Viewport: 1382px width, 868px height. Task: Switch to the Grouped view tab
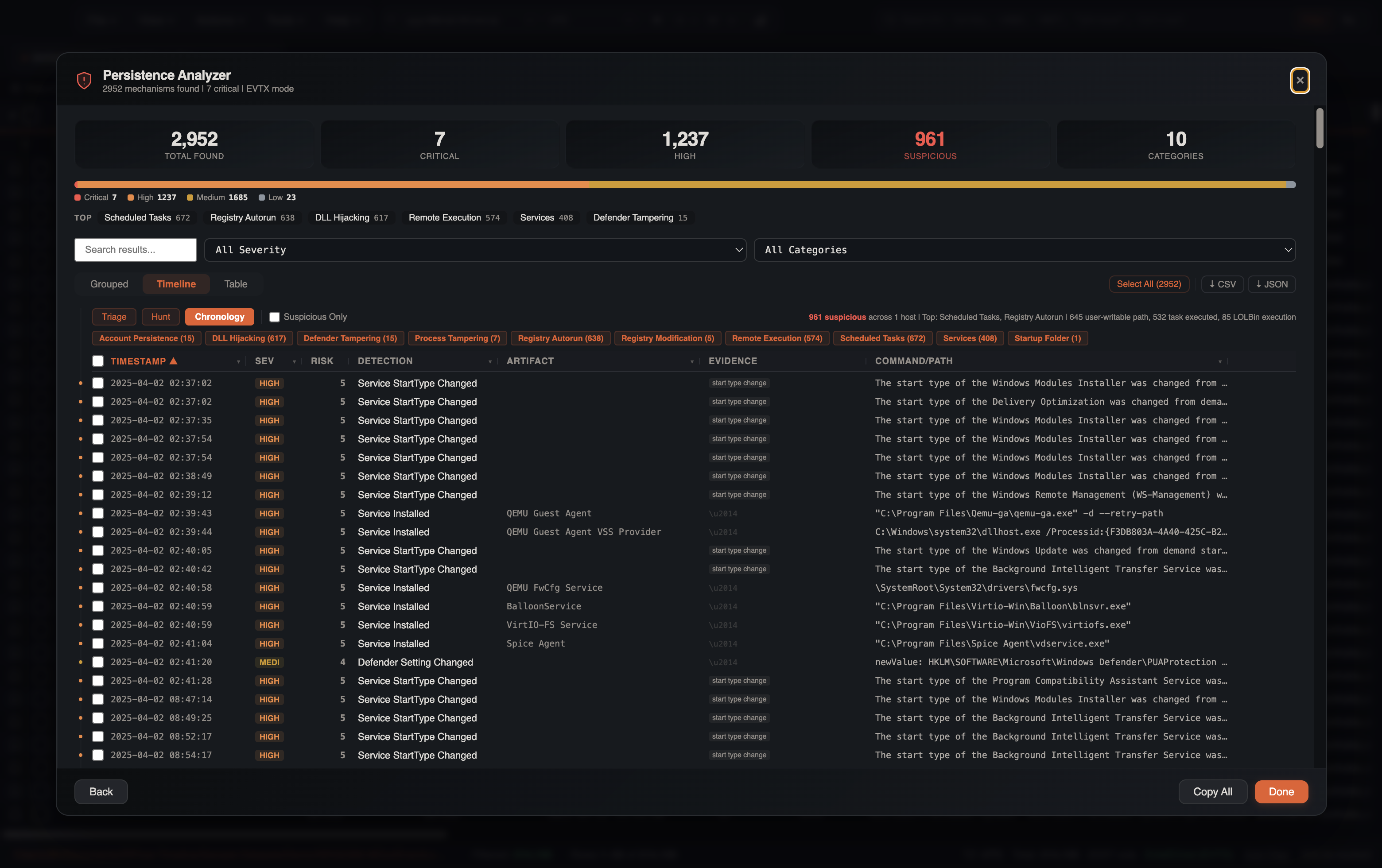click(x=109, y=284)
